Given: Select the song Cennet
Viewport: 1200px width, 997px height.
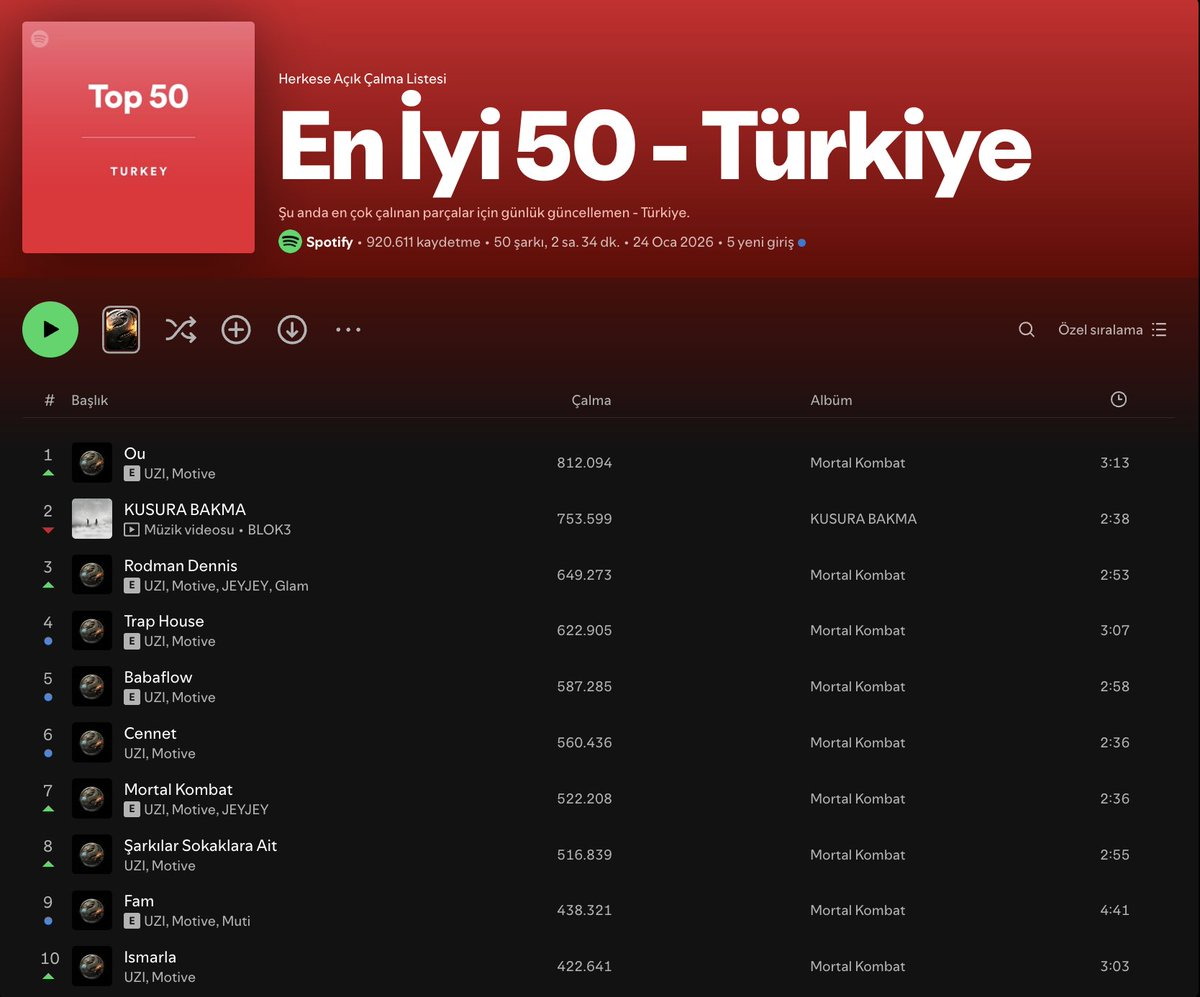Looking at the screenshot, I should point(150,733).
